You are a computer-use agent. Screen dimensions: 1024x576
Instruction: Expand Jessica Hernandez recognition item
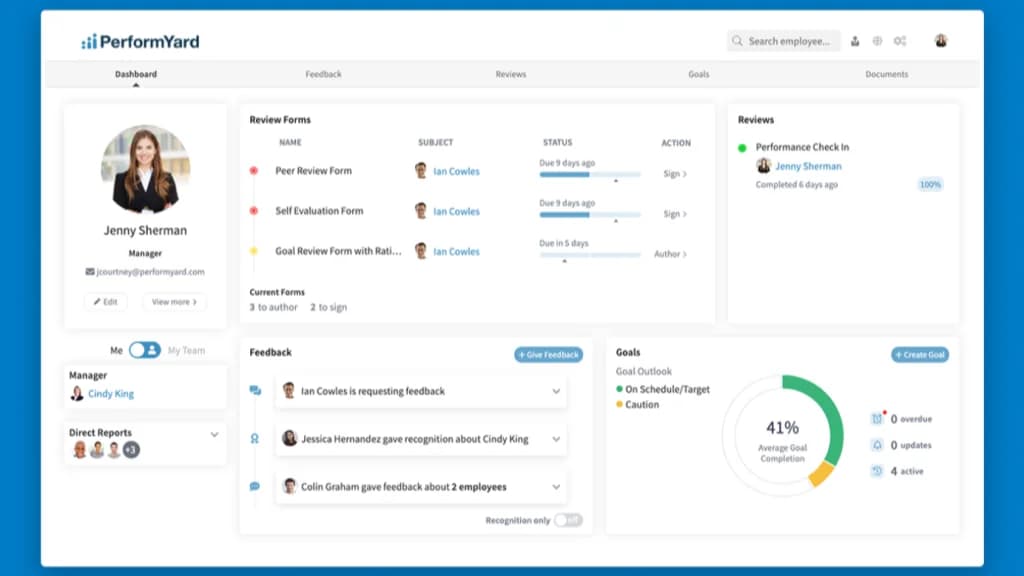click(x=556, y=439)
